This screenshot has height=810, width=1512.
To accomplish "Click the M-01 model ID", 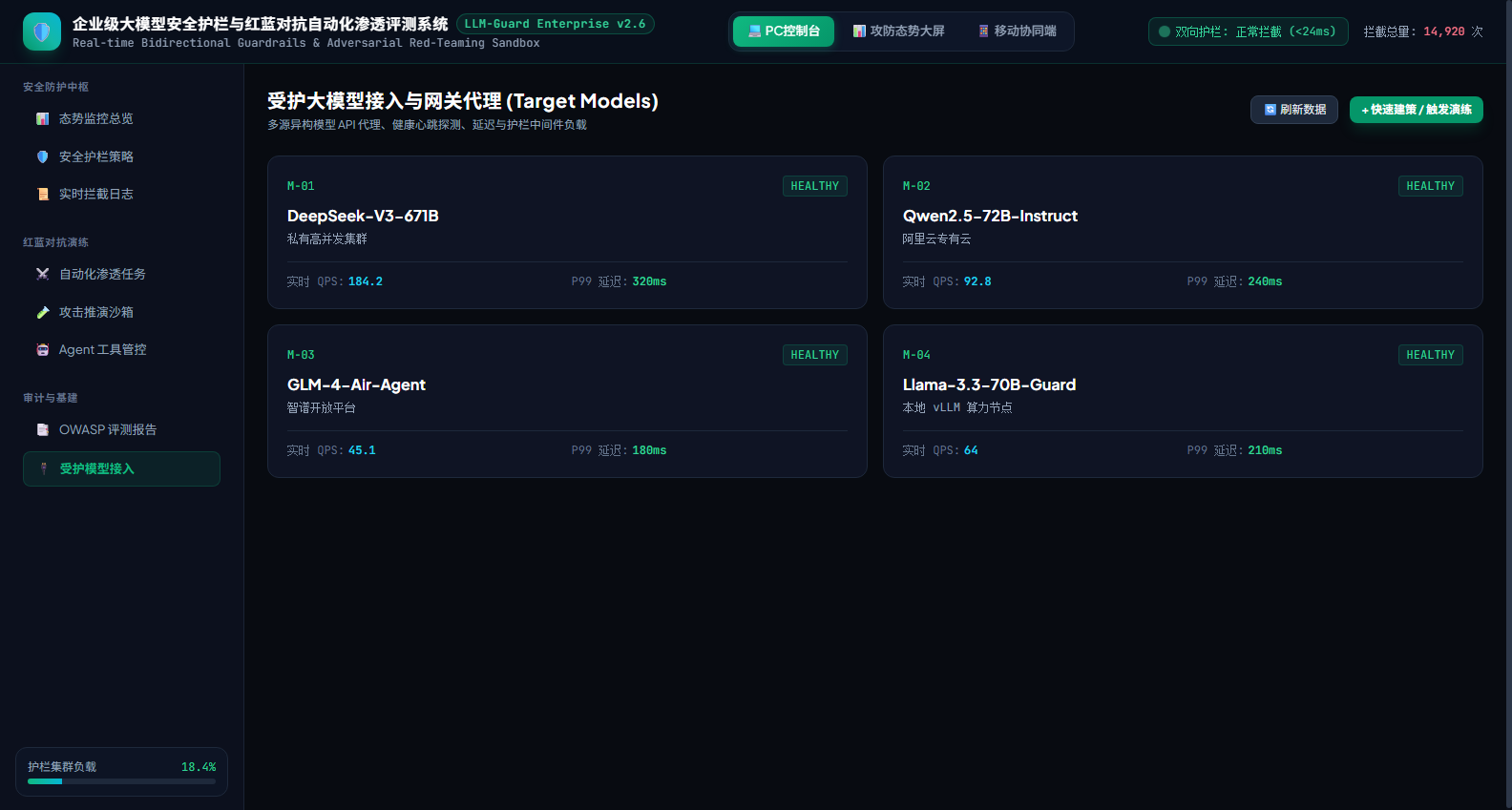I will [x=301, y=186].
